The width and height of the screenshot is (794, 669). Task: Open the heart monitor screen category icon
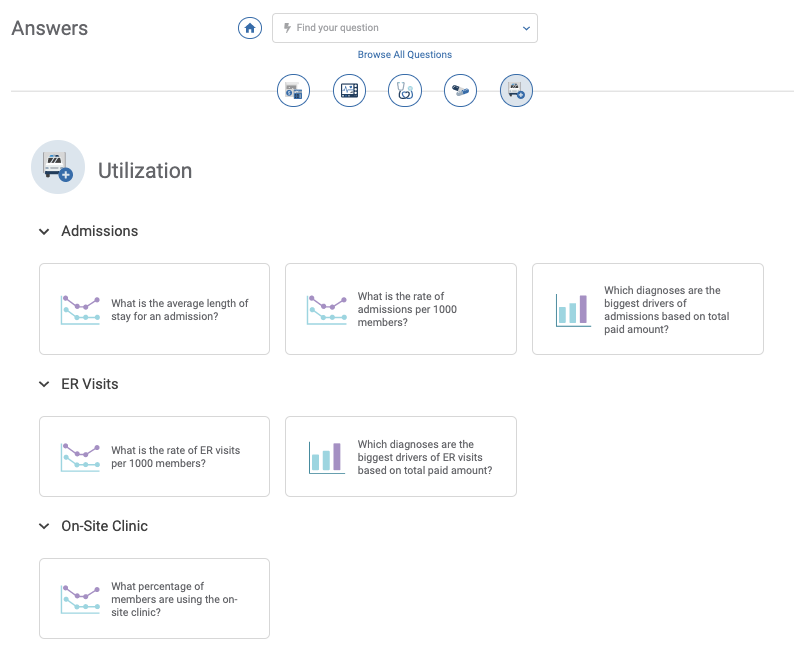tap(349, 91)
